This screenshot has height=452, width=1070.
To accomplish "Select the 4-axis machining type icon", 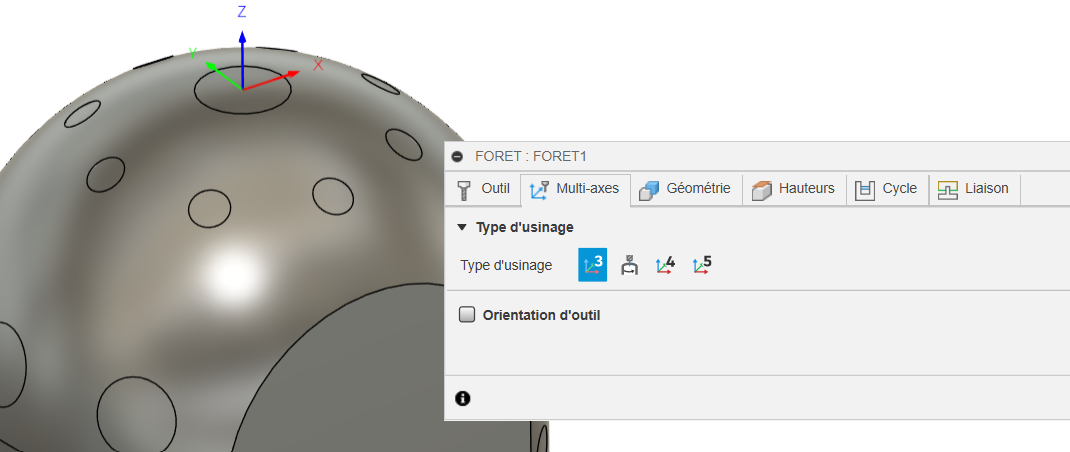I will tap(665, 265).
